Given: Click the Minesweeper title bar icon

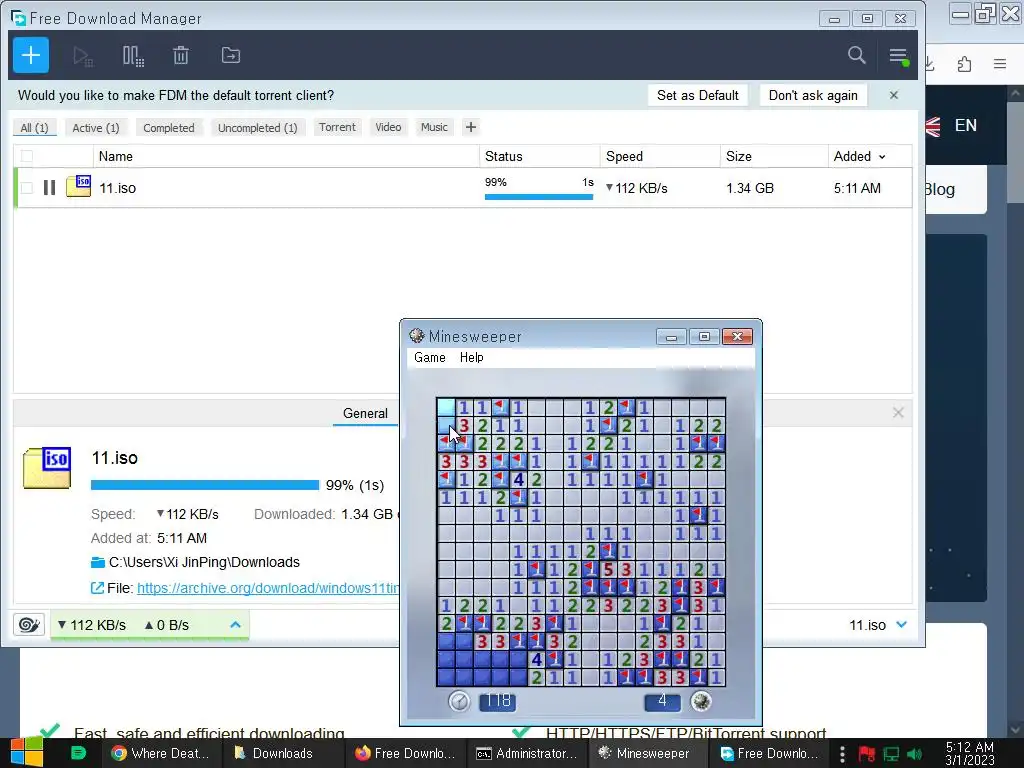Looking at the screenshot, I should tap(417, 336).
